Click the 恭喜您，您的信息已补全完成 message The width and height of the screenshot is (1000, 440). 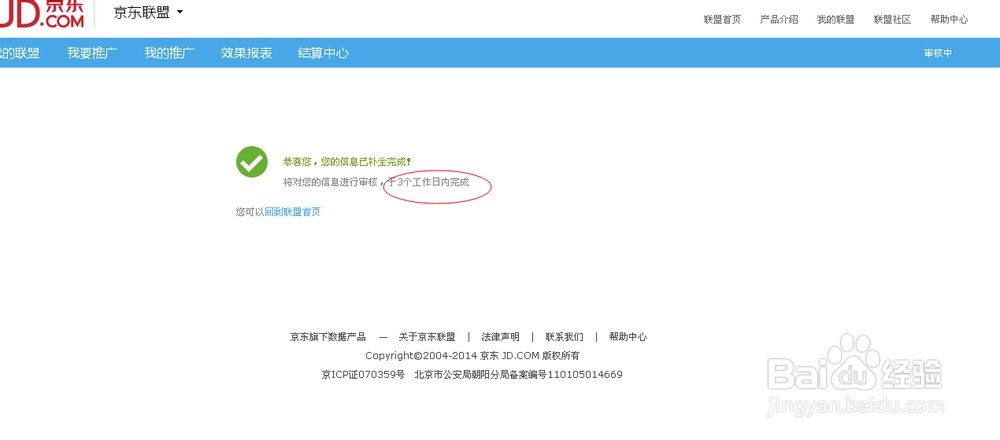[347, 162]
